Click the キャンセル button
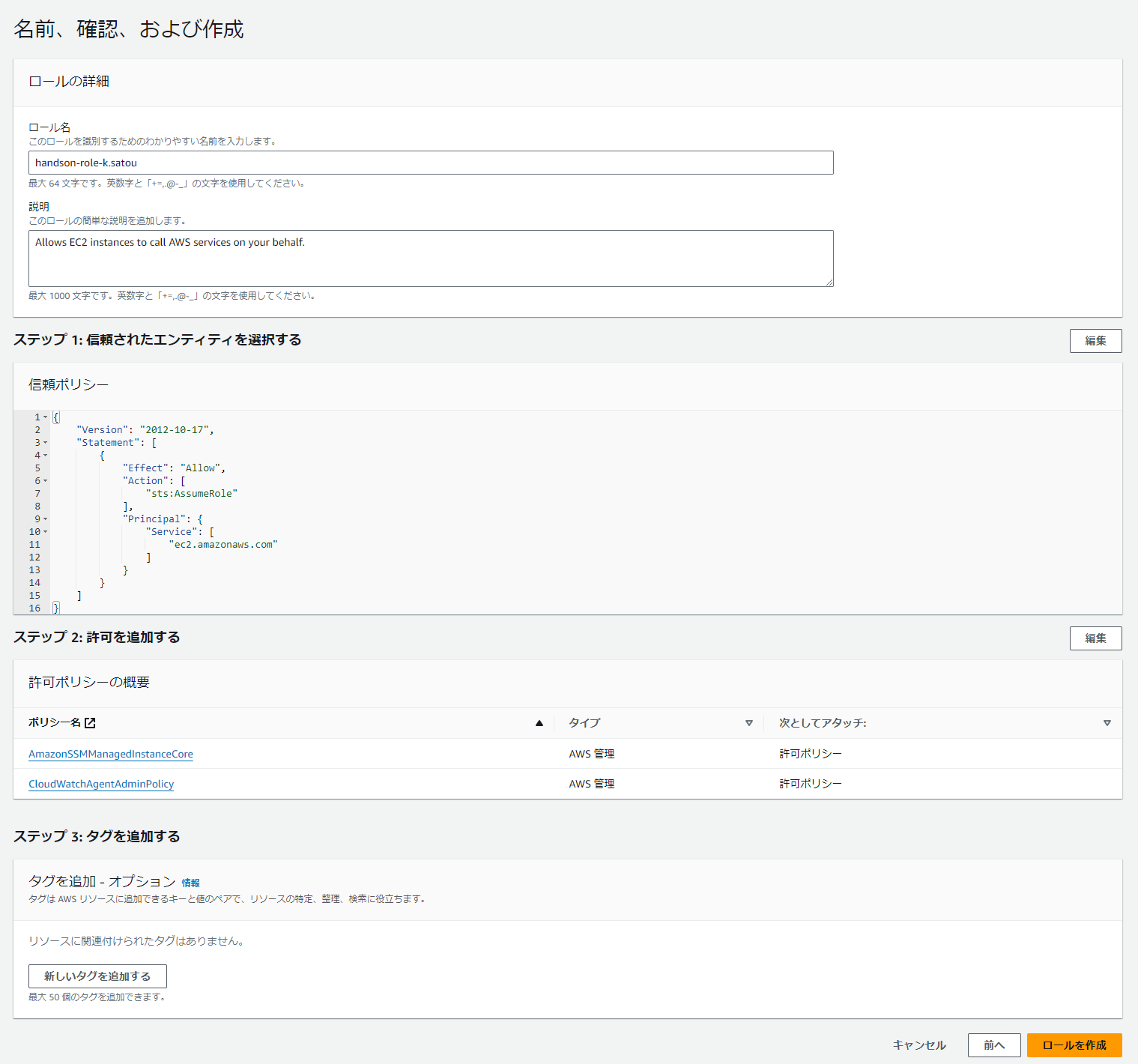This screenshot has width=1138, height=1064. (919, 1045)
